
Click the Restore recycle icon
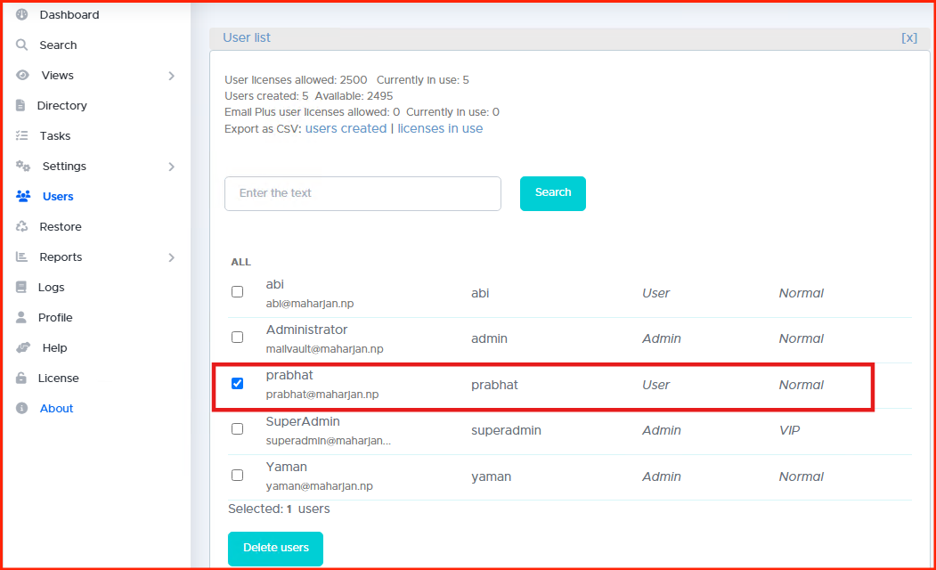pos(21,226)
